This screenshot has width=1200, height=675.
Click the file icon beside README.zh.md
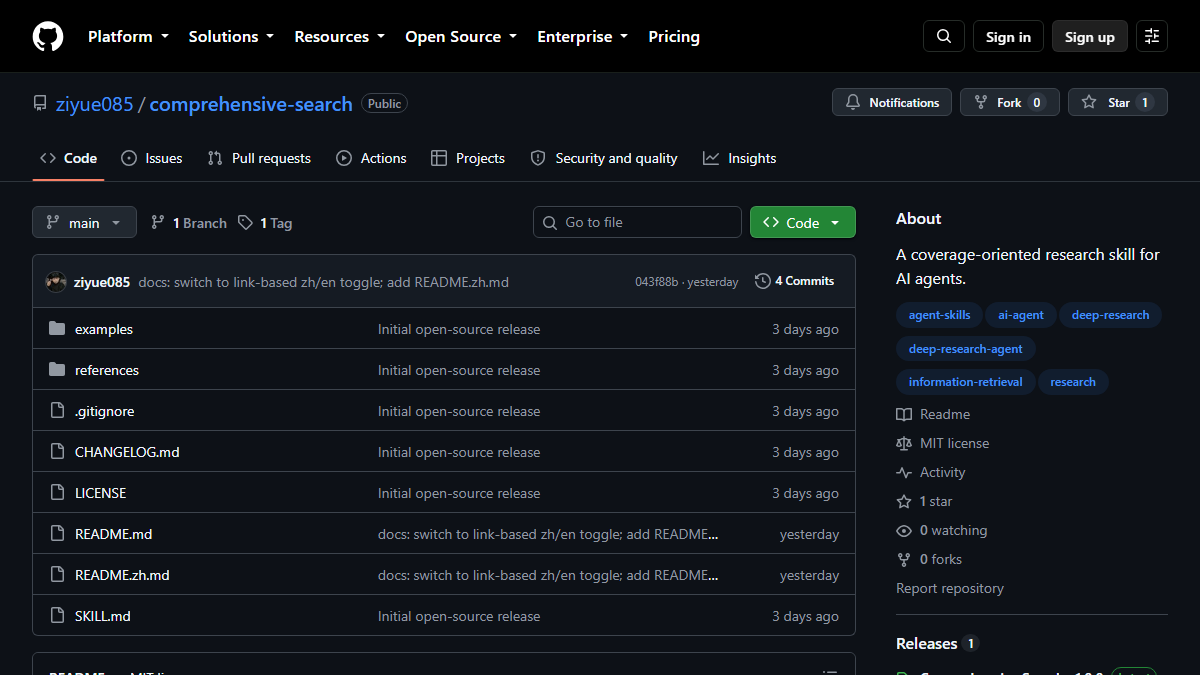(57, 575)
